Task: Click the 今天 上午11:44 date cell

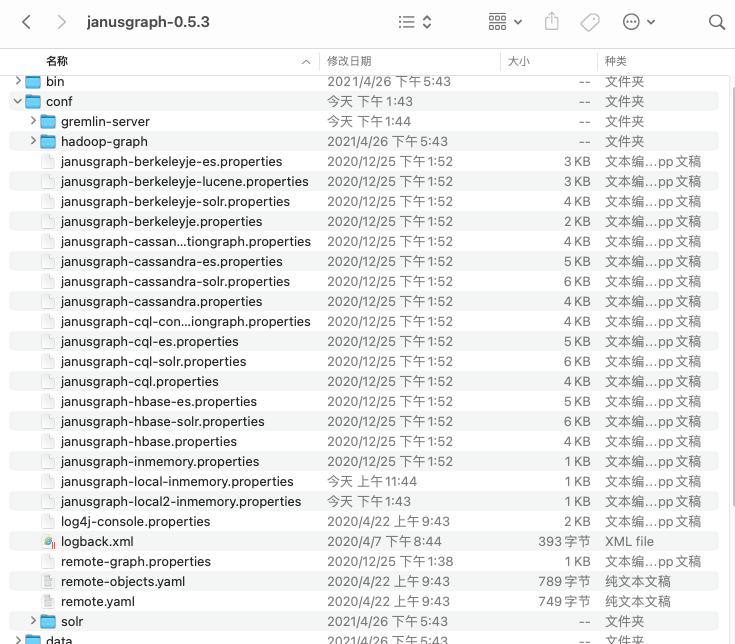Action: [372, 481]
